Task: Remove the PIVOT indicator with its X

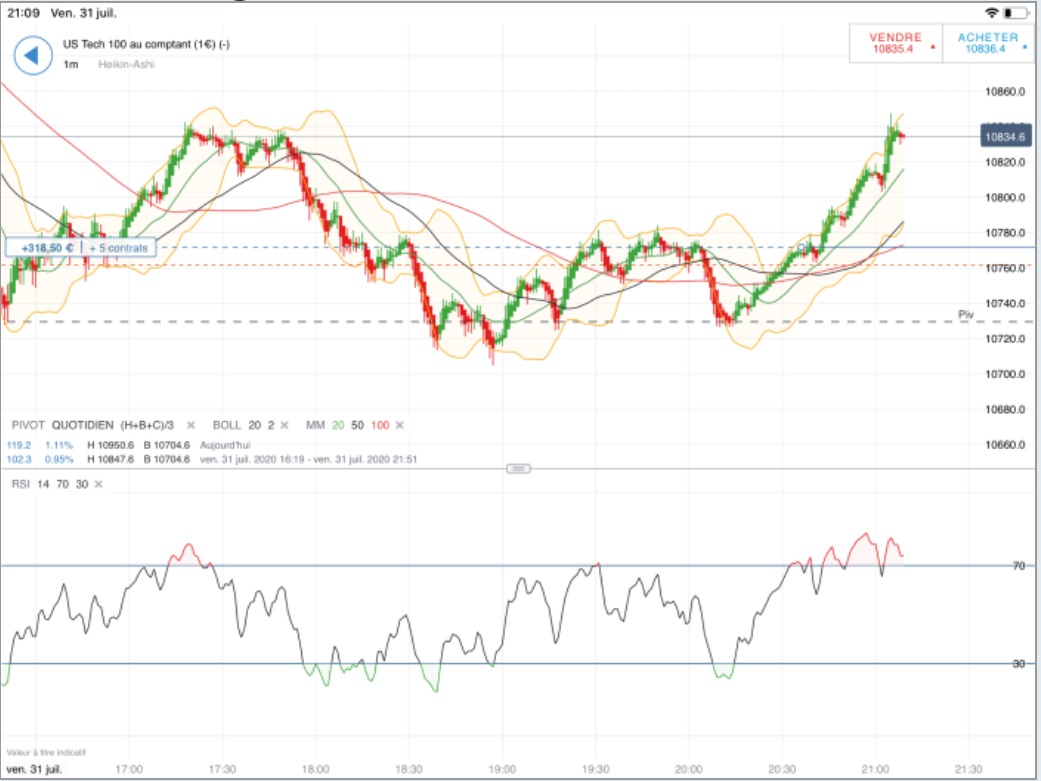Action: (x=191, y=425)
